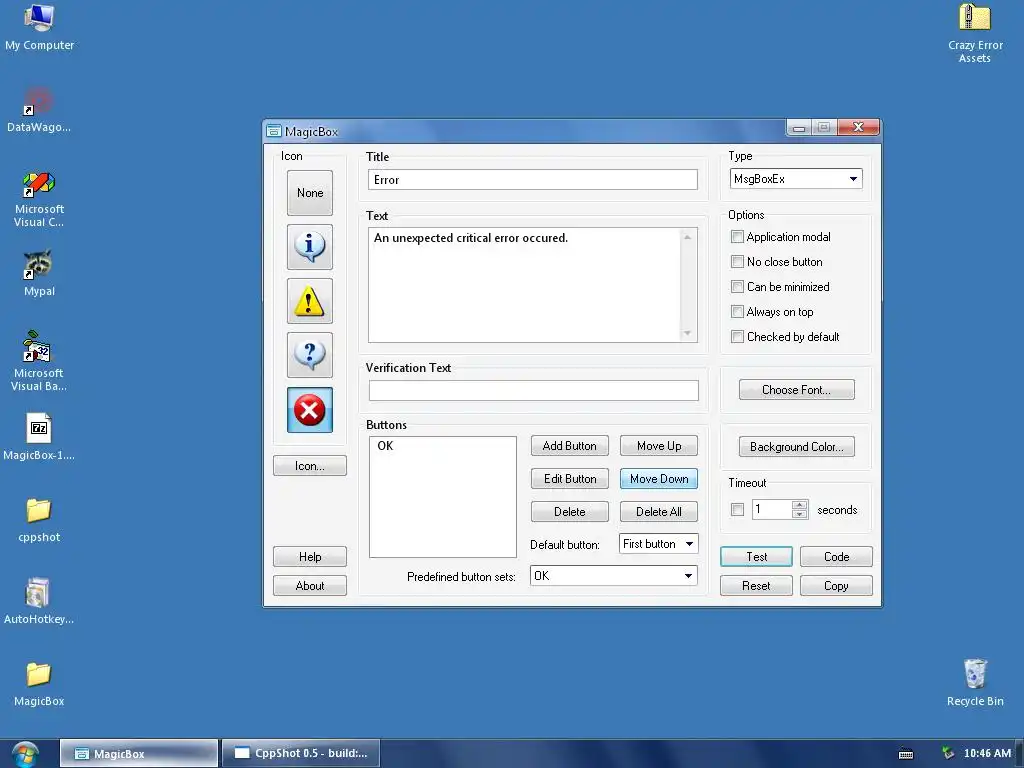Screen dimensions: 1024x768
Task: Open the cppshot folder
Action: coord(39,520)
